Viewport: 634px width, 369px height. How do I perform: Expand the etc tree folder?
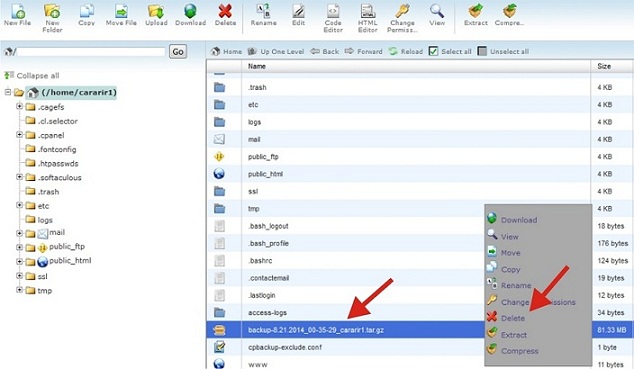(19, 205)
